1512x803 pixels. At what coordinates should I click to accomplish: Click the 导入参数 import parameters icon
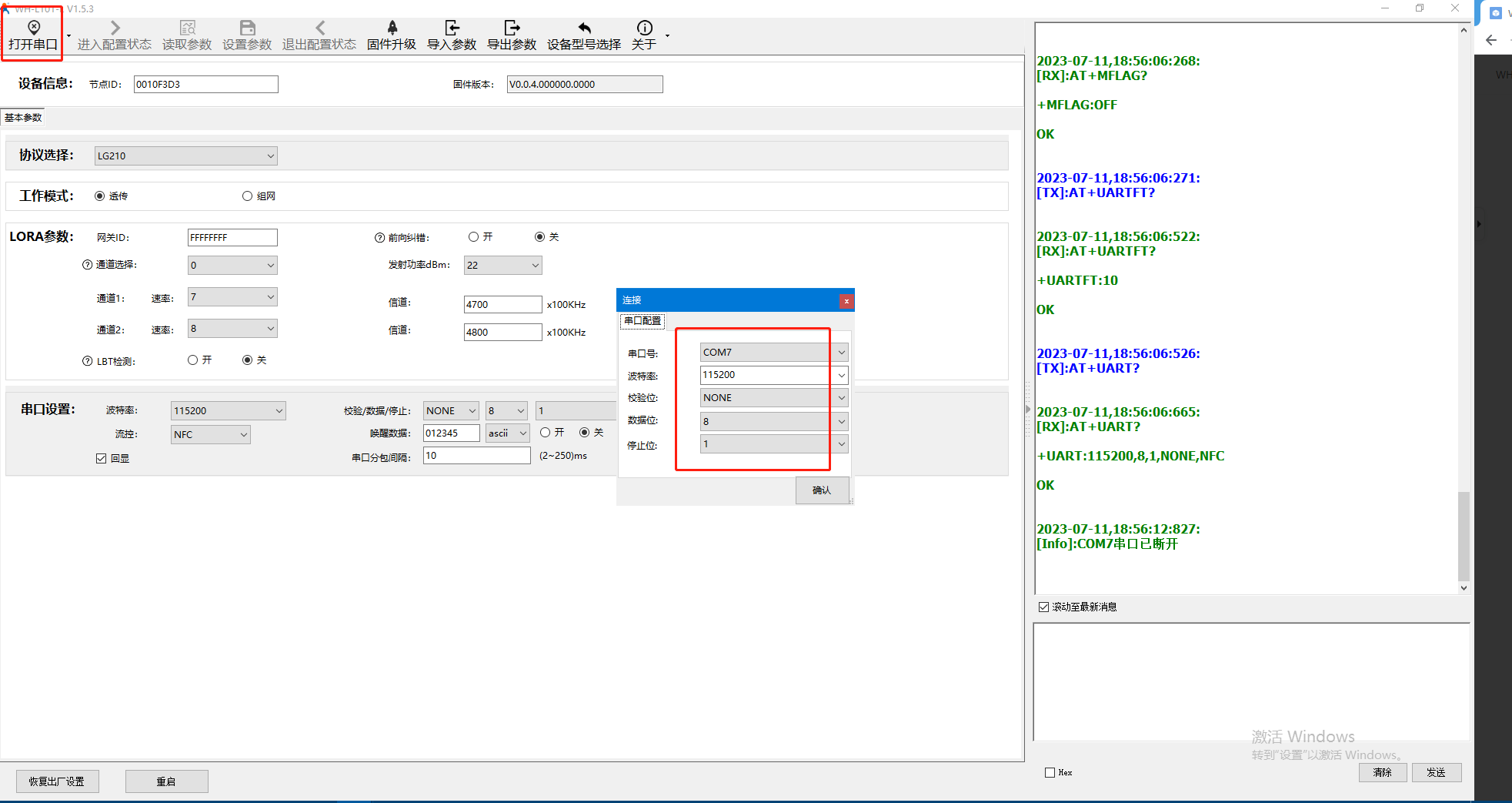(x=452, y=28)
